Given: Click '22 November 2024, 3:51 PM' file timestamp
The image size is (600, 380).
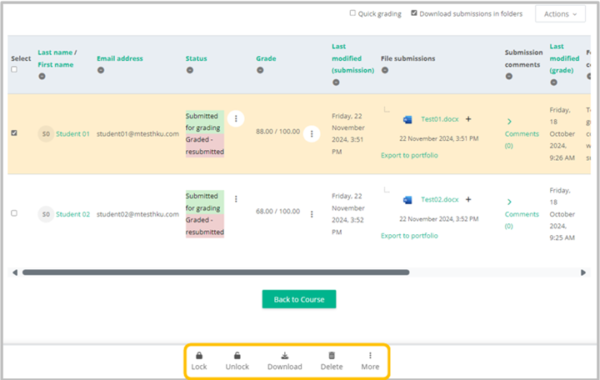Looking at the screenshot, I should [x=439, y=138].
